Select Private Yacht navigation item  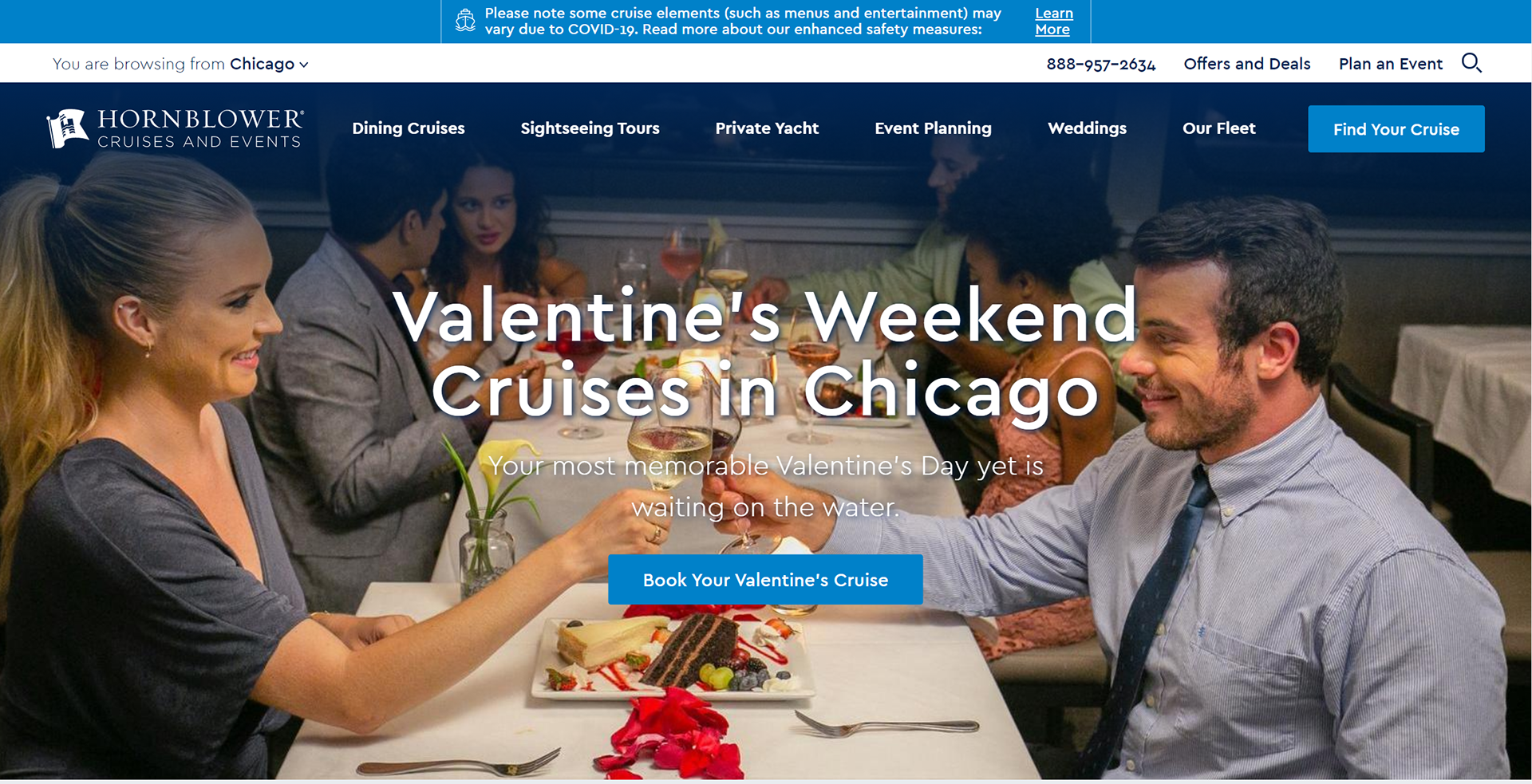pos(767,128)
